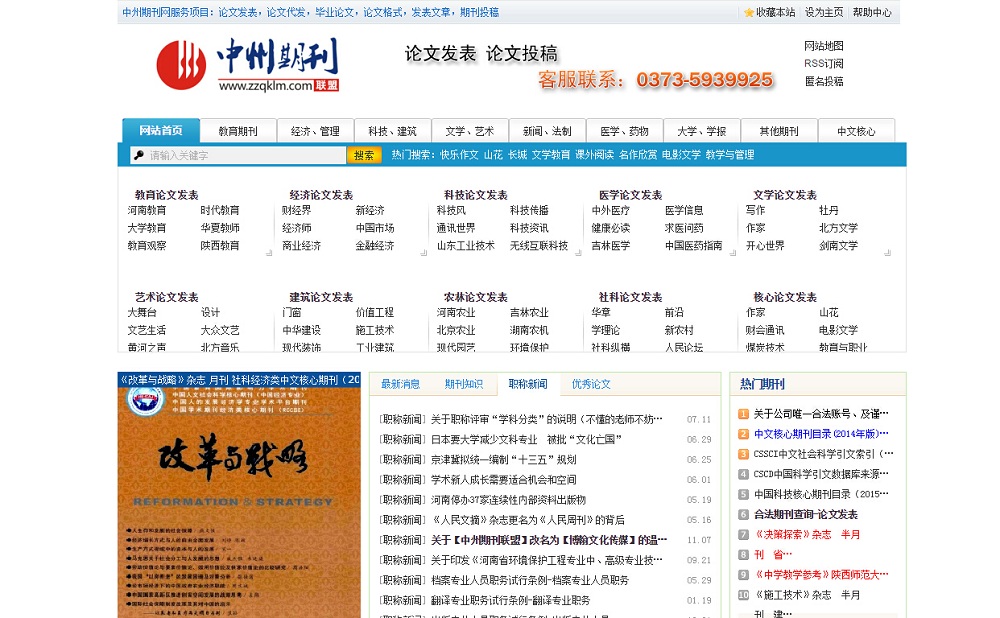
Task: Open 《施工技术》杂志 半月 link
Action: coord(807,595)
